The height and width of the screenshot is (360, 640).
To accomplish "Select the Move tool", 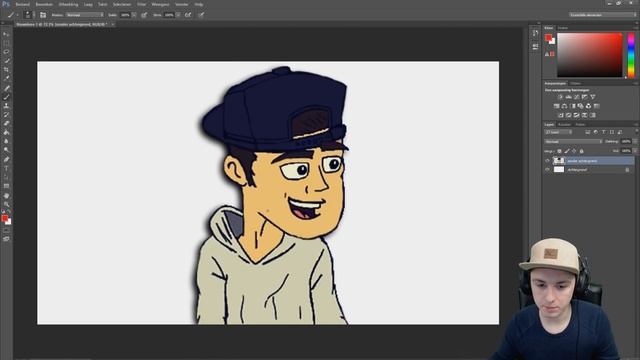I will [6, 34].
